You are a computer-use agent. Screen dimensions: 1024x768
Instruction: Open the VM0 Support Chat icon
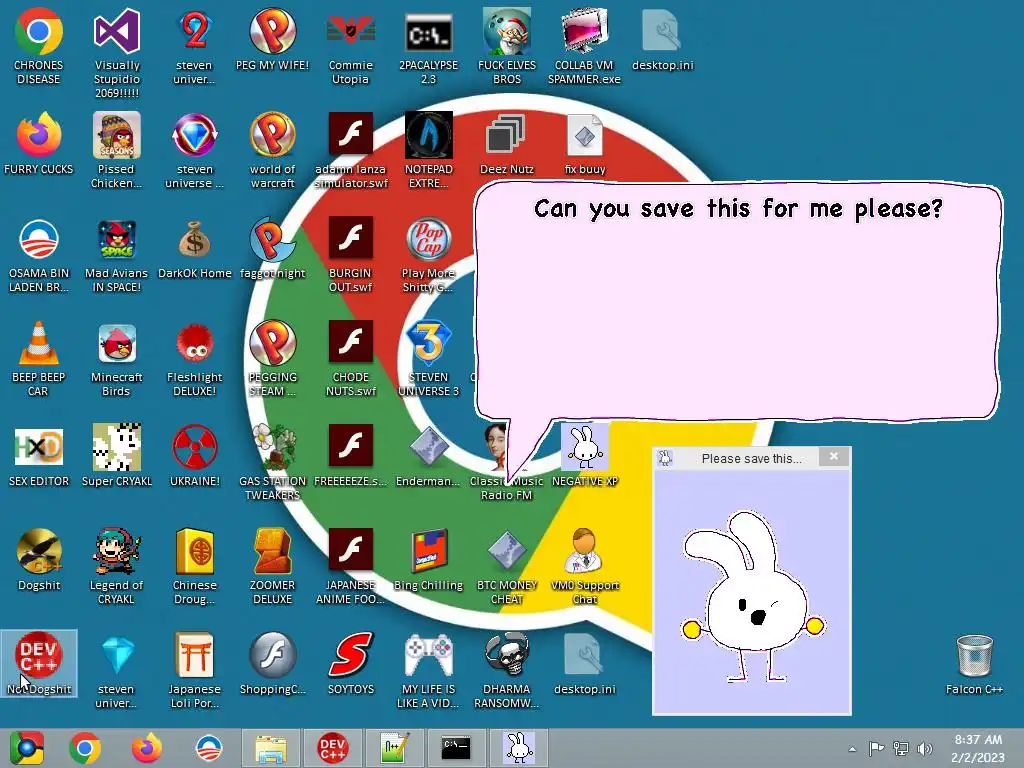(584, 551)
